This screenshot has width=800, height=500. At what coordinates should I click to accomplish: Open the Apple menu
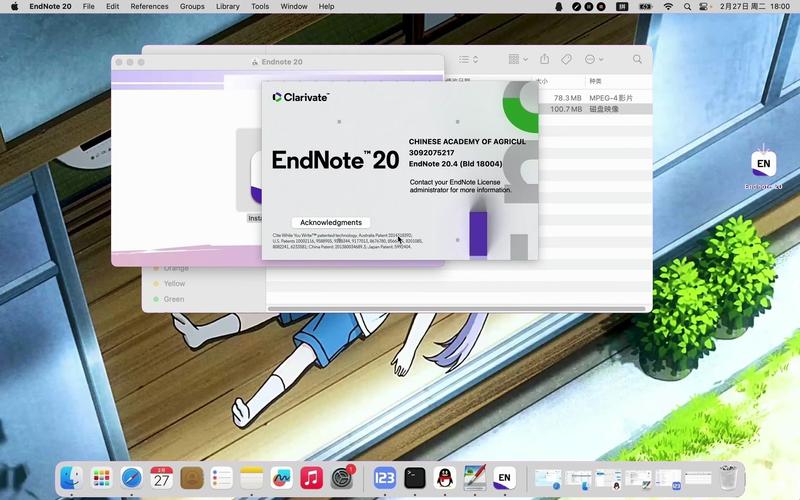pyautogui.click(x=14, y=7)
